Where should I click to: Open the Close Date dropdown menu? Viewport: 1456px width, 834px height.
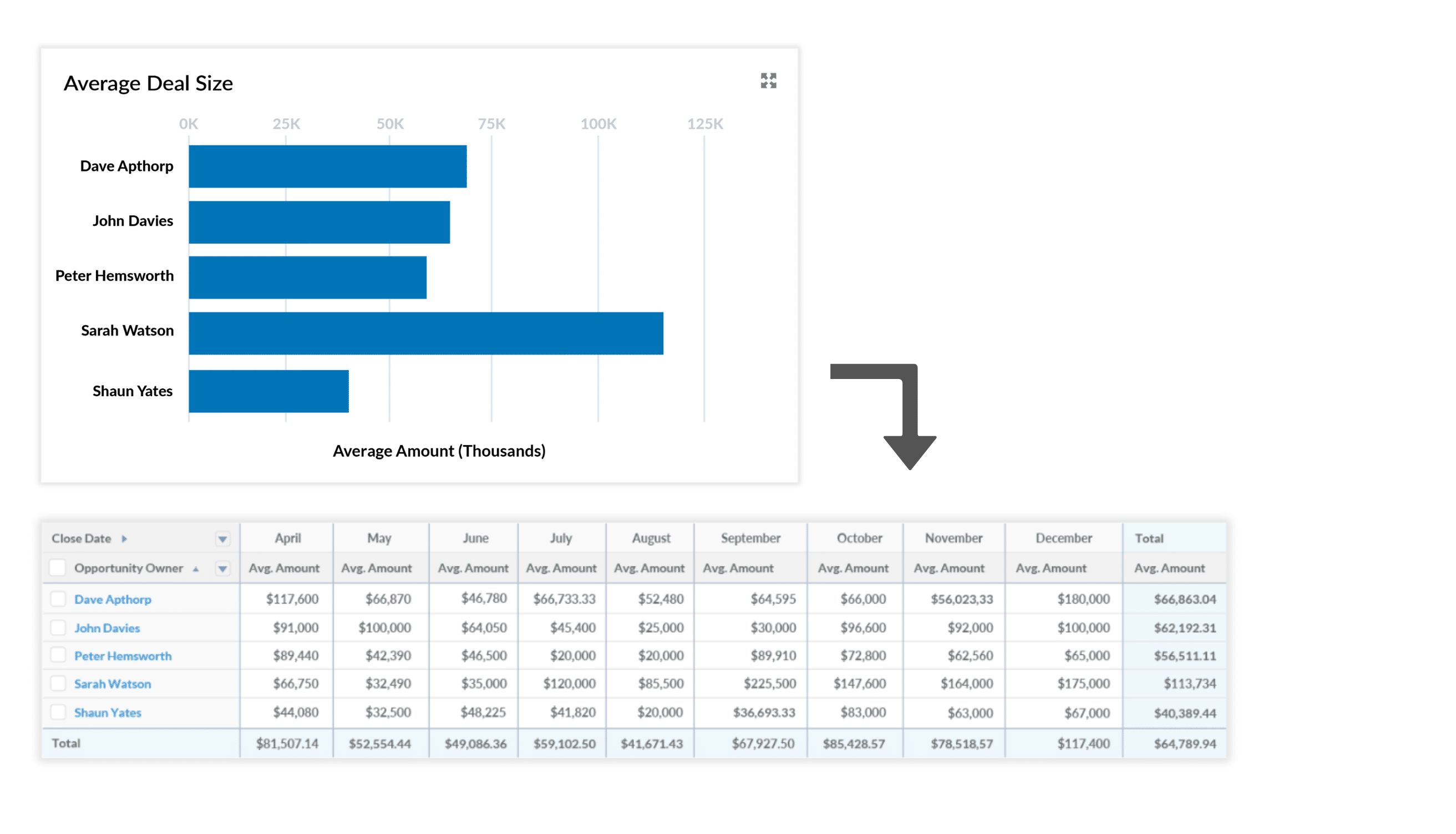pyautogui.click(x=223, y=538)
